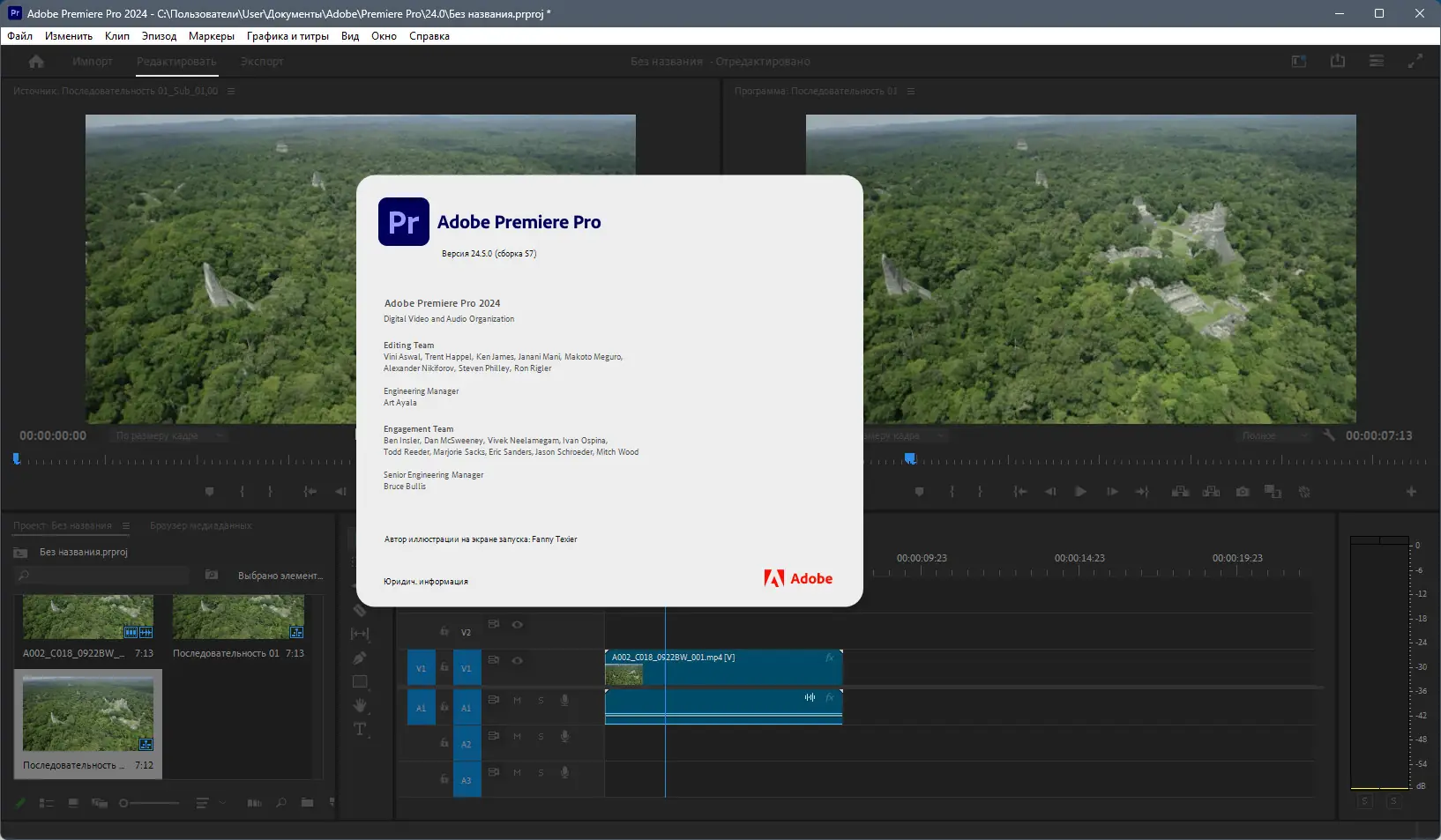Image resolution: width=1441 pixels, height=840 pixels.
Task: Click the Юридич. информация link
Action: point(426,581)
